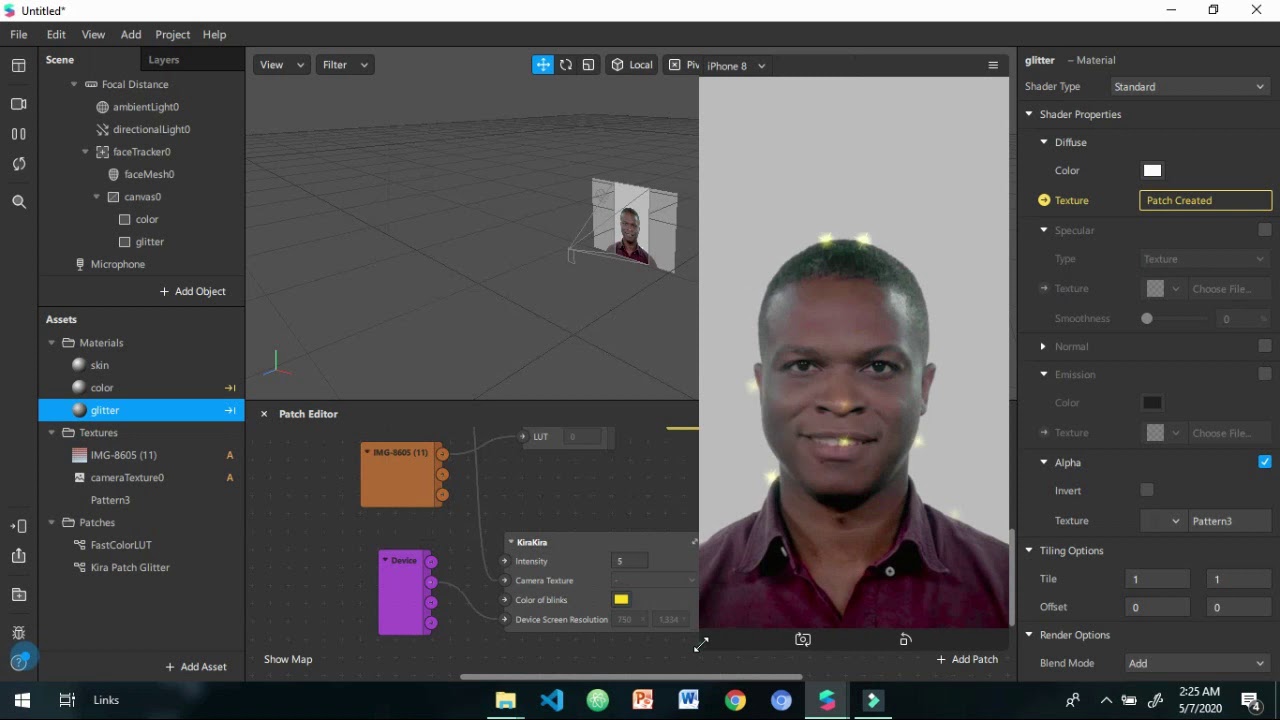Click the Patch Created texture field

[1206, 201]
